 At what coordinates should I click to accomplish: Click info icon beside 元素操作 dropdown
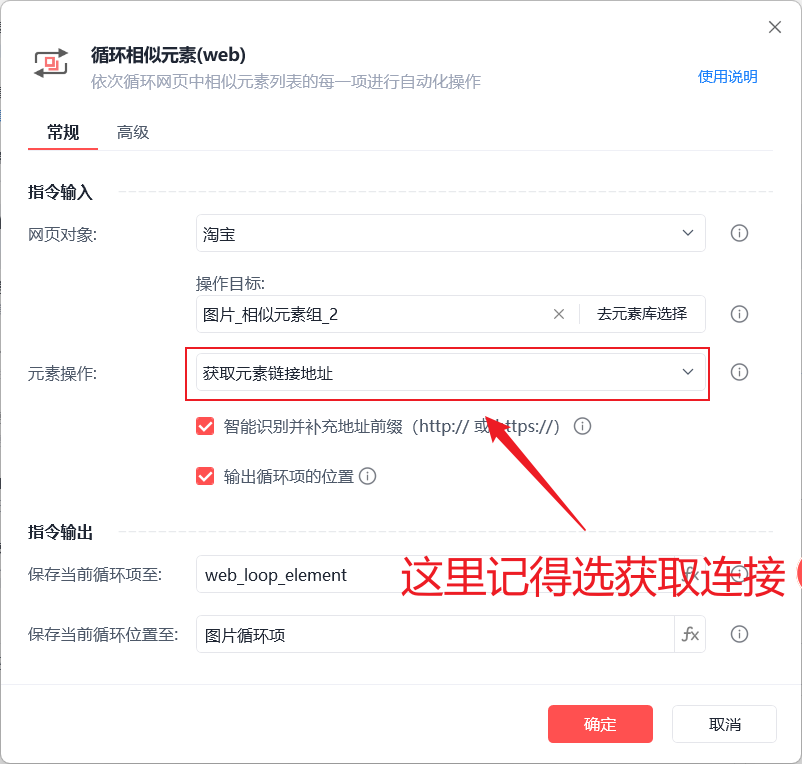point(739,372)
